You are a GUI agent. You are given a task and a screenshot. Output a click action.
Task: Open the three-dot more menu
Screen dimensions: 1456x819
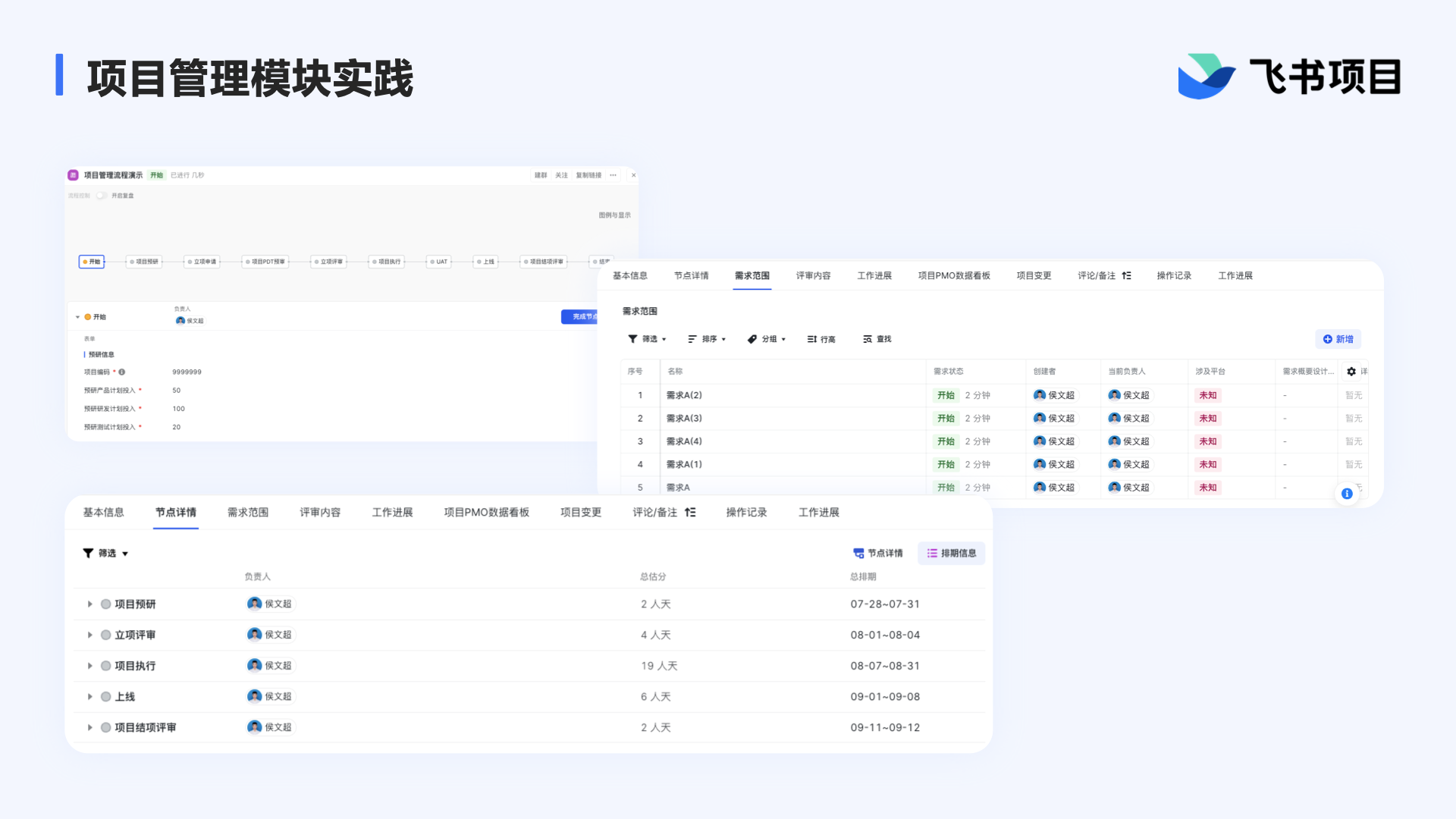[x=613, y=175]
